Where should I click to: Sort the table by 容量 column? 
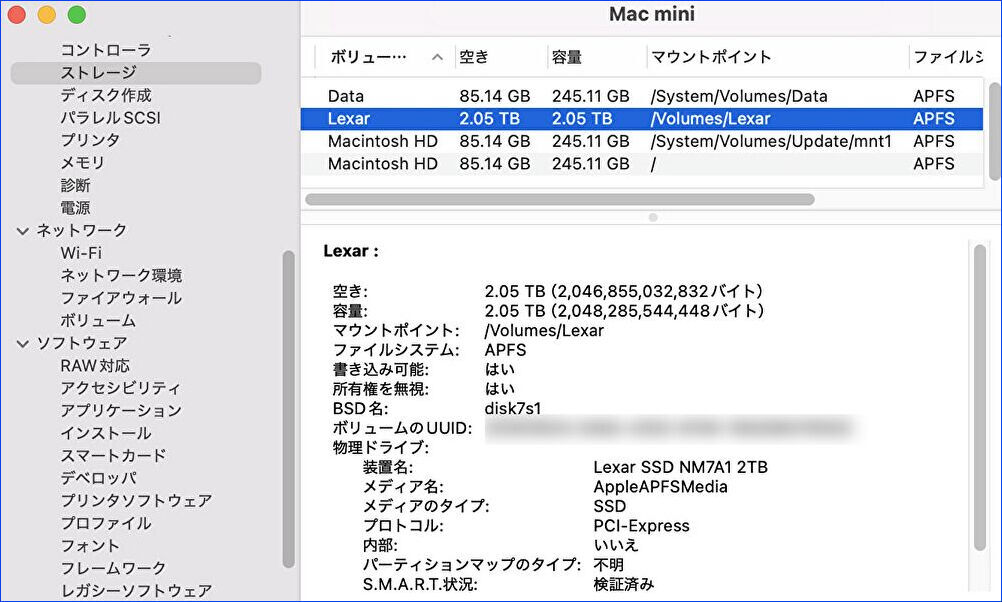tap(597, 58)
